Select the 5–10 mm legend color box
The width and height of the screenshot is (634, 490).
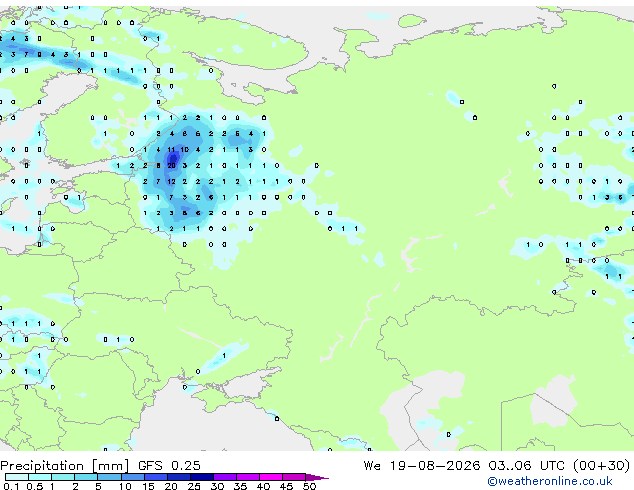click(x=109, y=477)
